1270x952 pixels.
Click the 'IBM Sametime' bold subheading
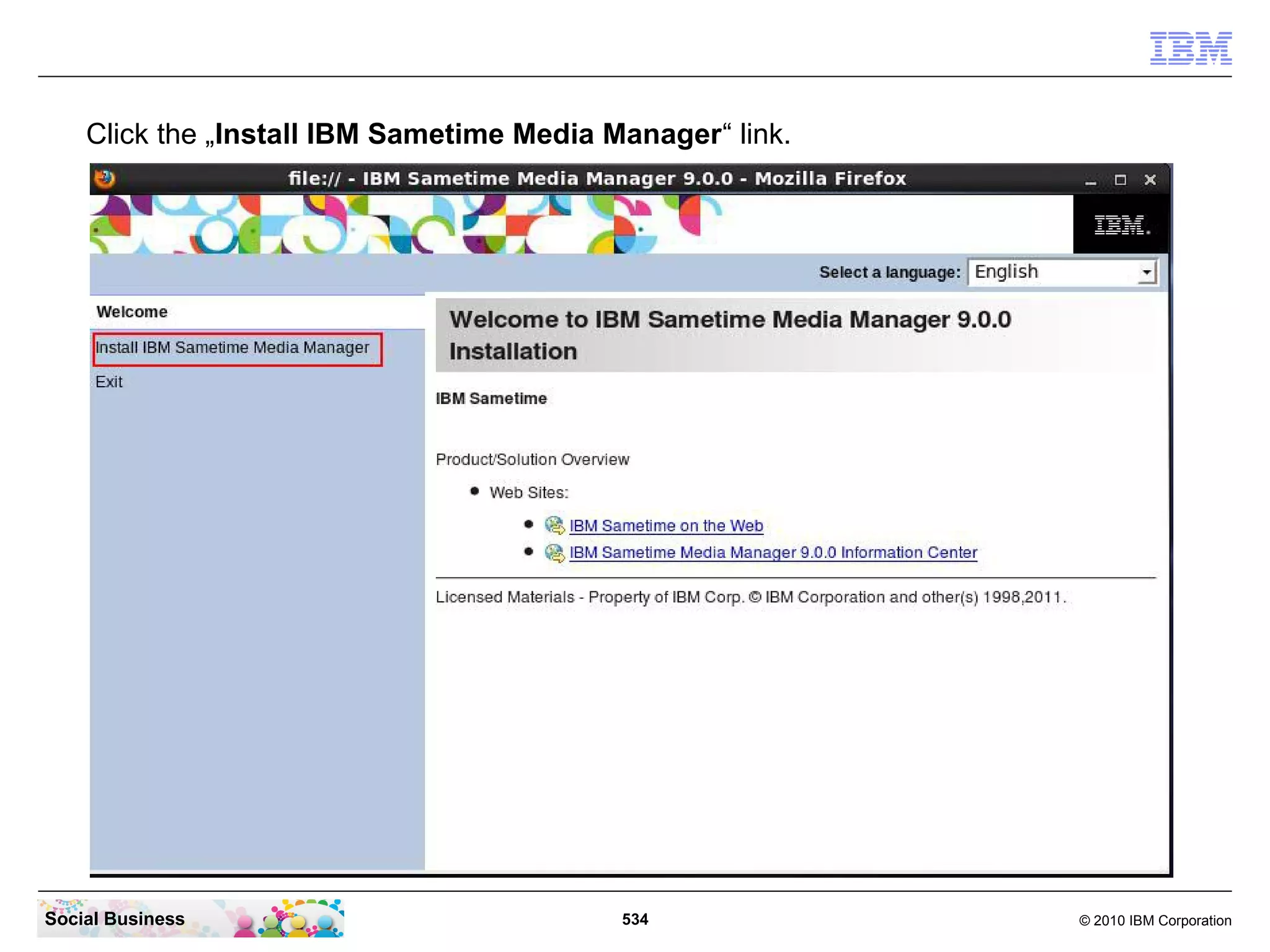tap(491, 399)
